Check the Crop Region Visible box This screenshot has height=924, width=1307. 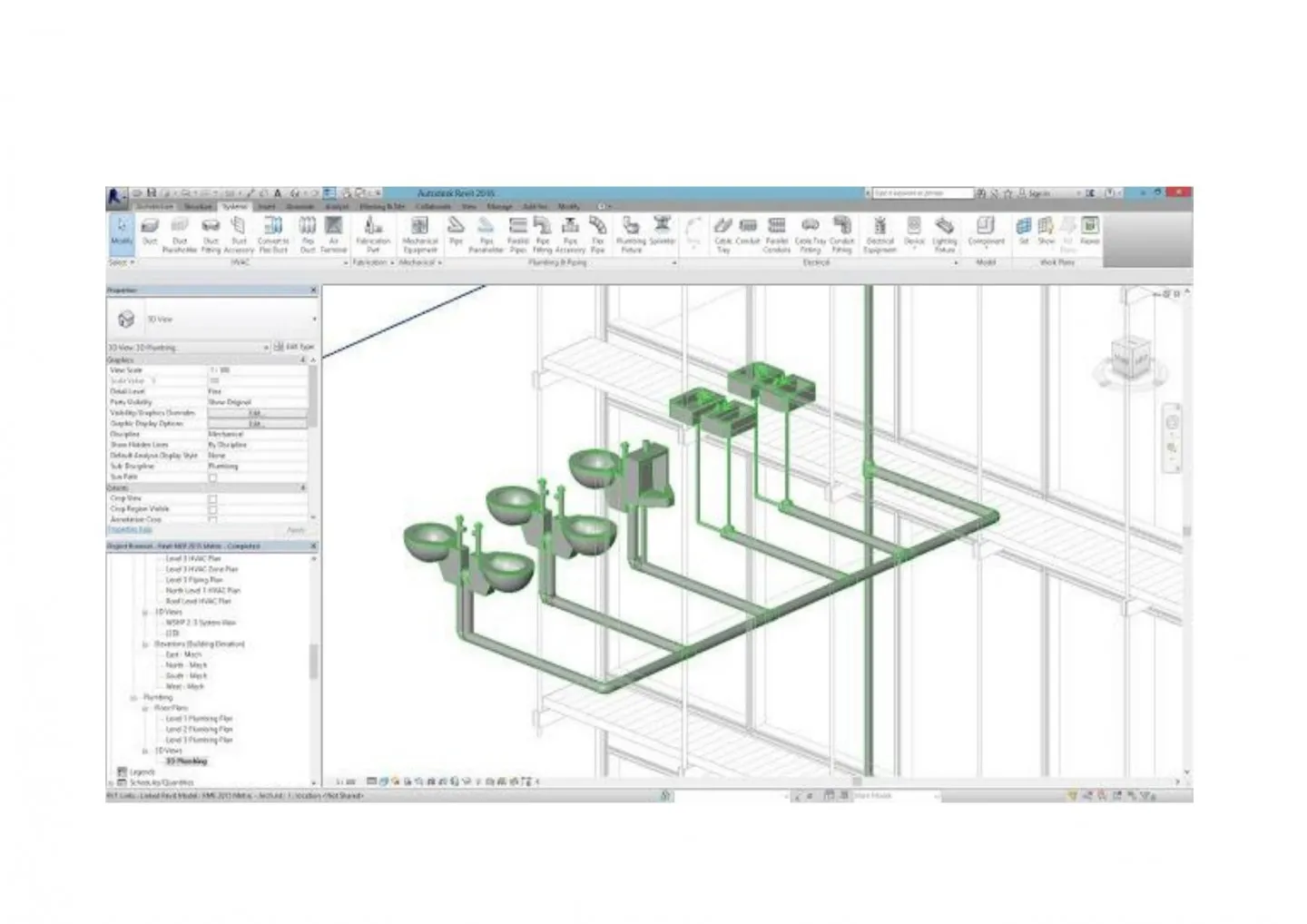pyautogui.click(x=213, y=509)
